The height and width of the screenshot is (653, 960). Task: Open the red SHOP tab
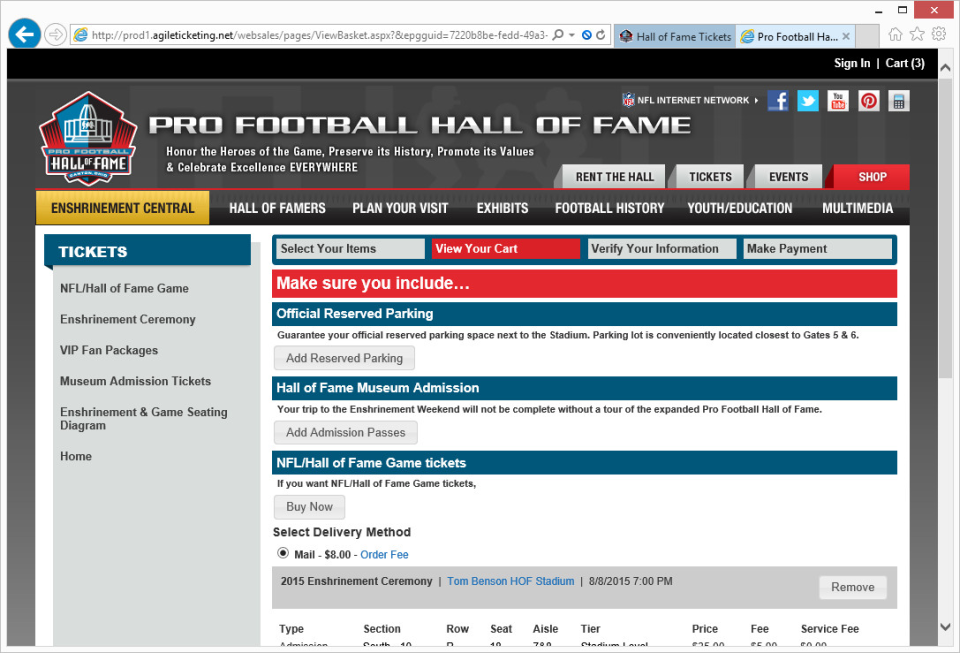click(872, 177)
